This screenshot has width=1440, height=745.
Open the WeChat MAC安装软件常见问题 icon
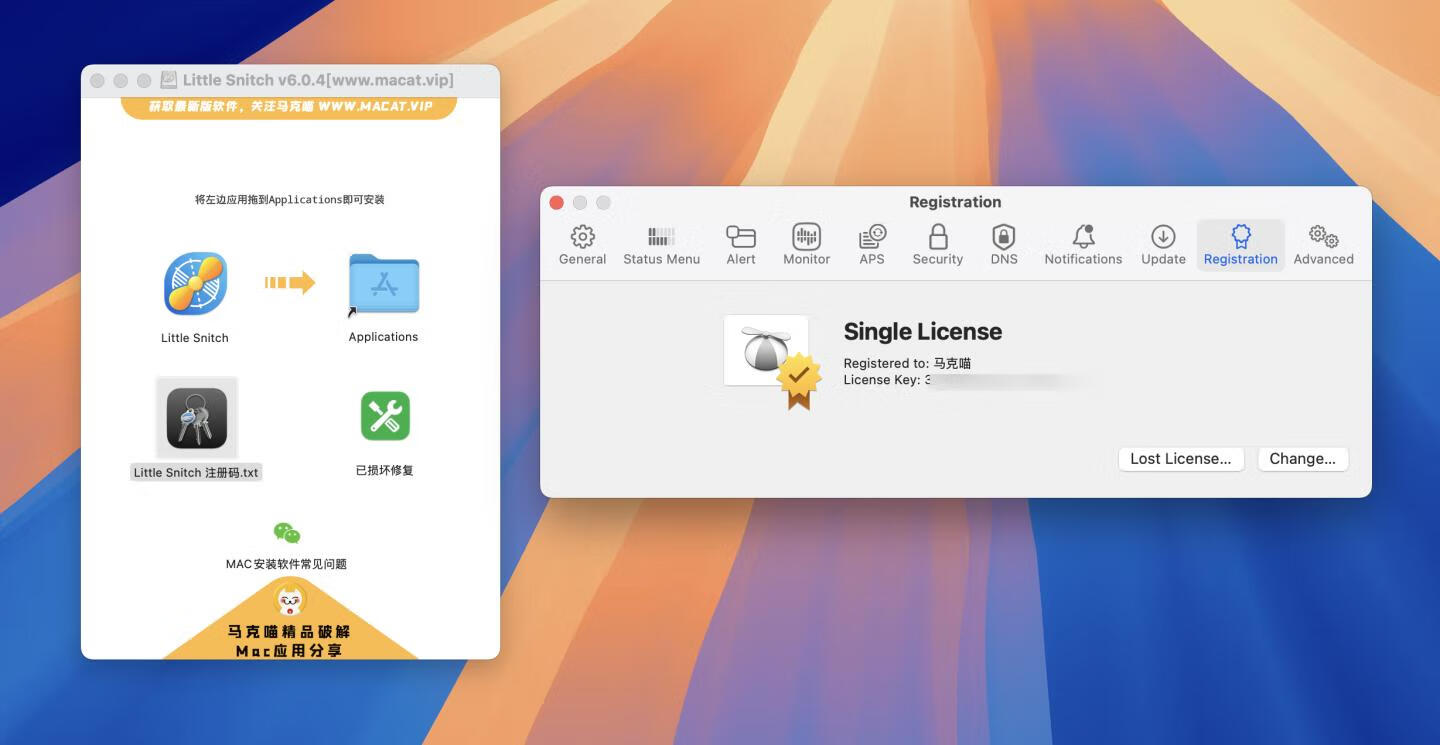287,533
